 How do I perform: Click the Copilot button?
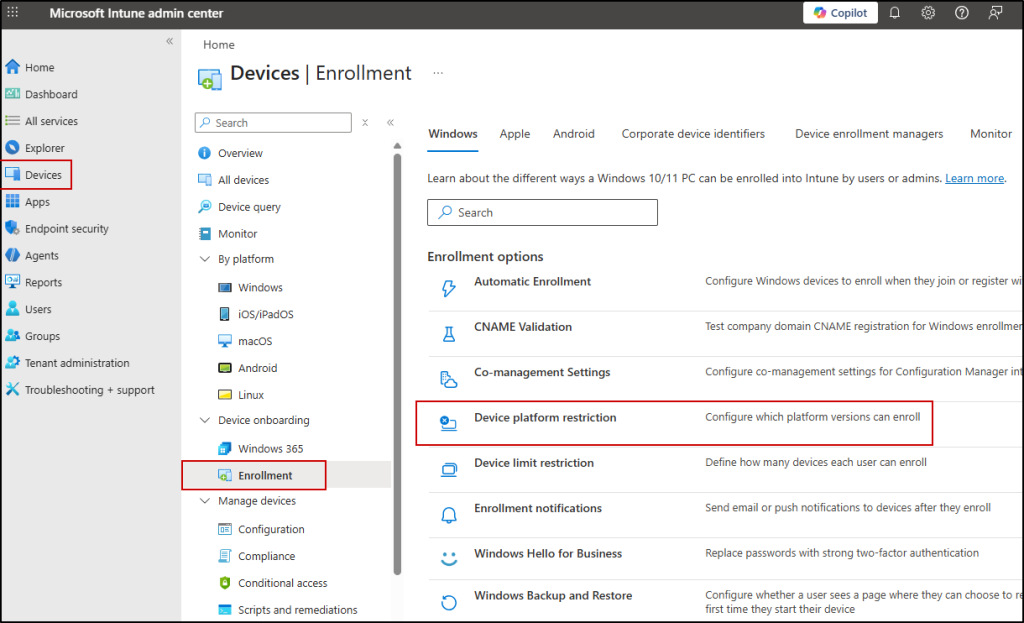coord(840,13)
